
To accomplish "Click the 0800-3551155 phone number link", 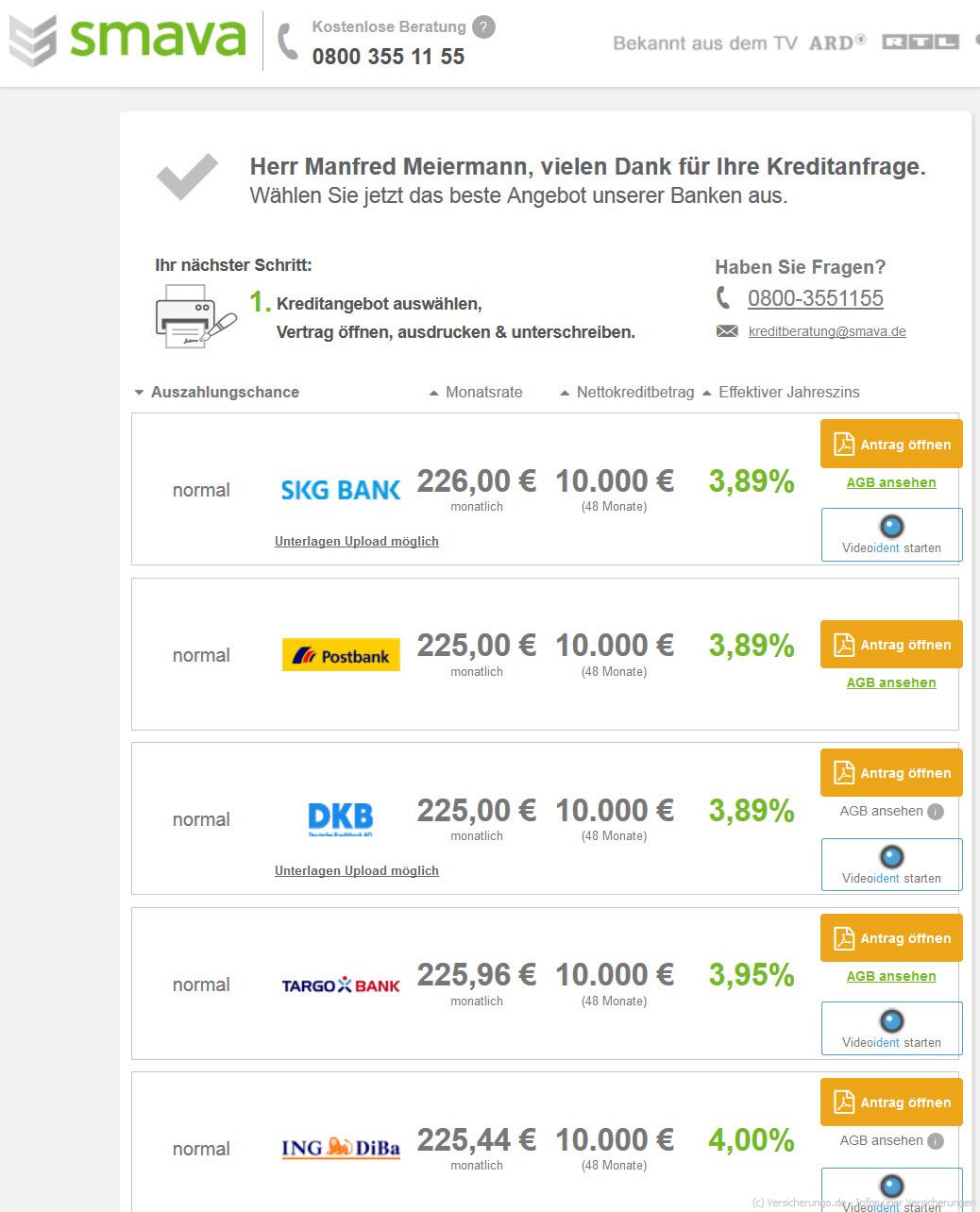I will (816, 298).
